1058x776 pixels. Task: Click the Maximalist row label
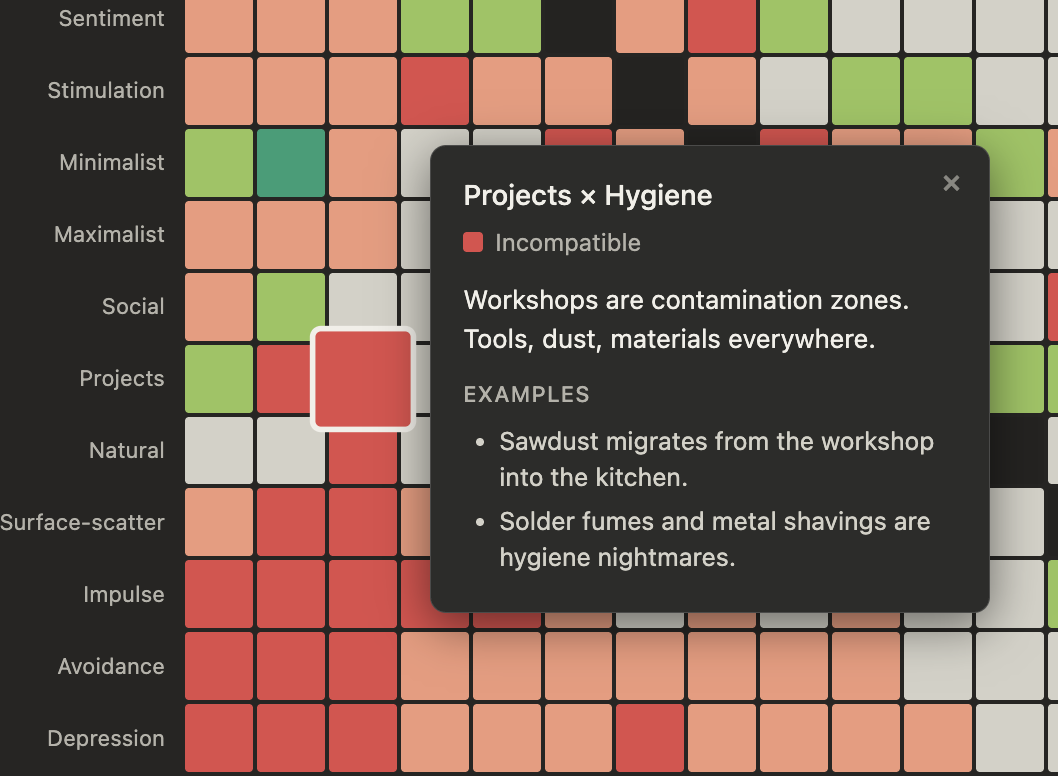pyautogui.click(x=109, y=235)
